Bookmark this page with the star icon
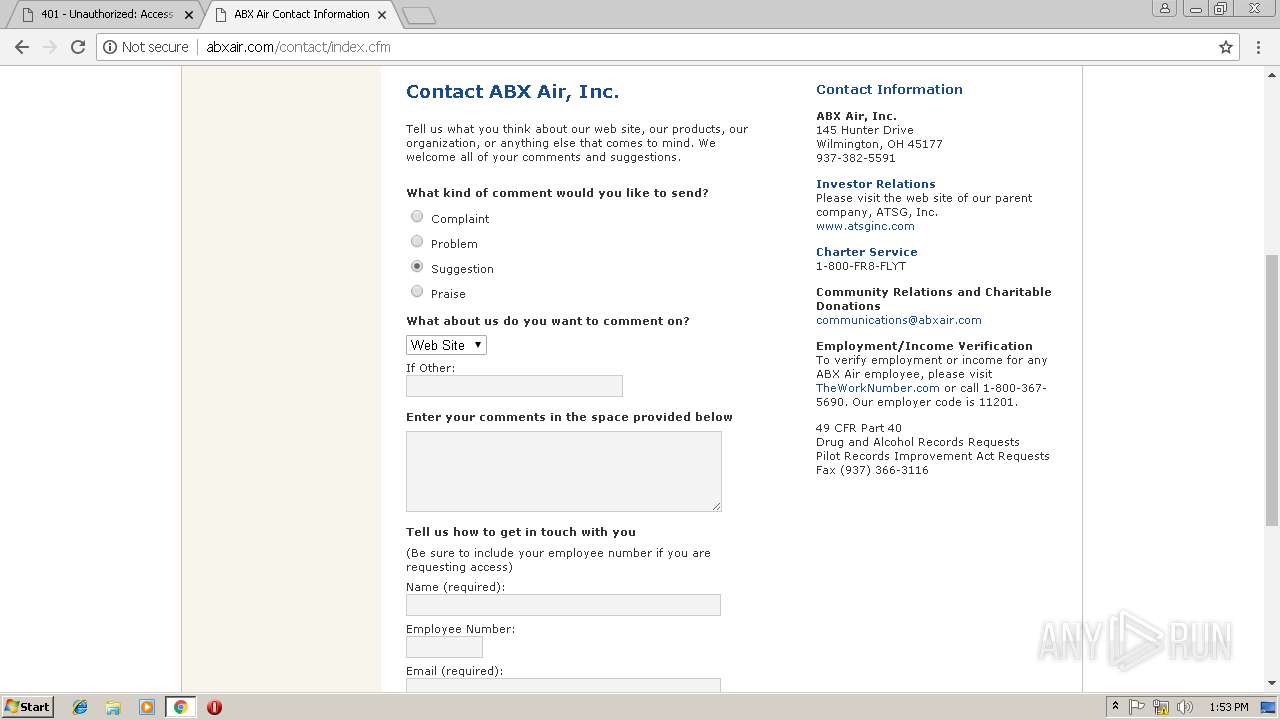The image size is (1280, 720). pos(1226,47)
